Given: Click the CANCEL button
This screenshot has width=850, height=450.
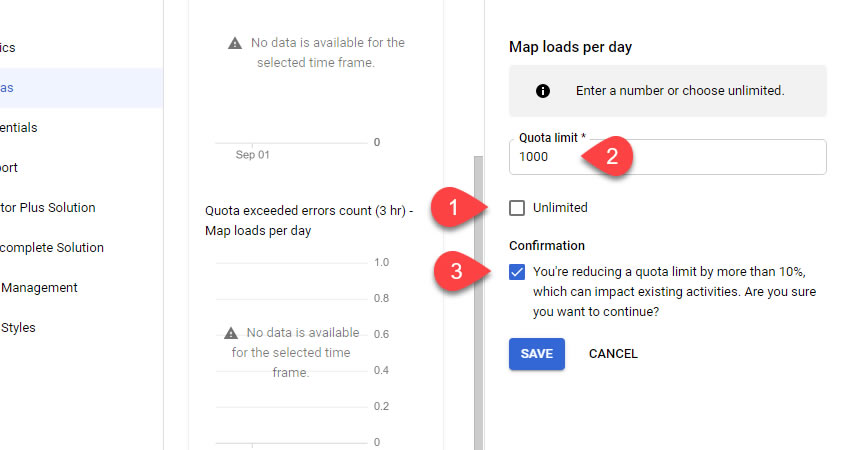Looking at the screenshot, I should pyautogui.click(x=613, y=354).
